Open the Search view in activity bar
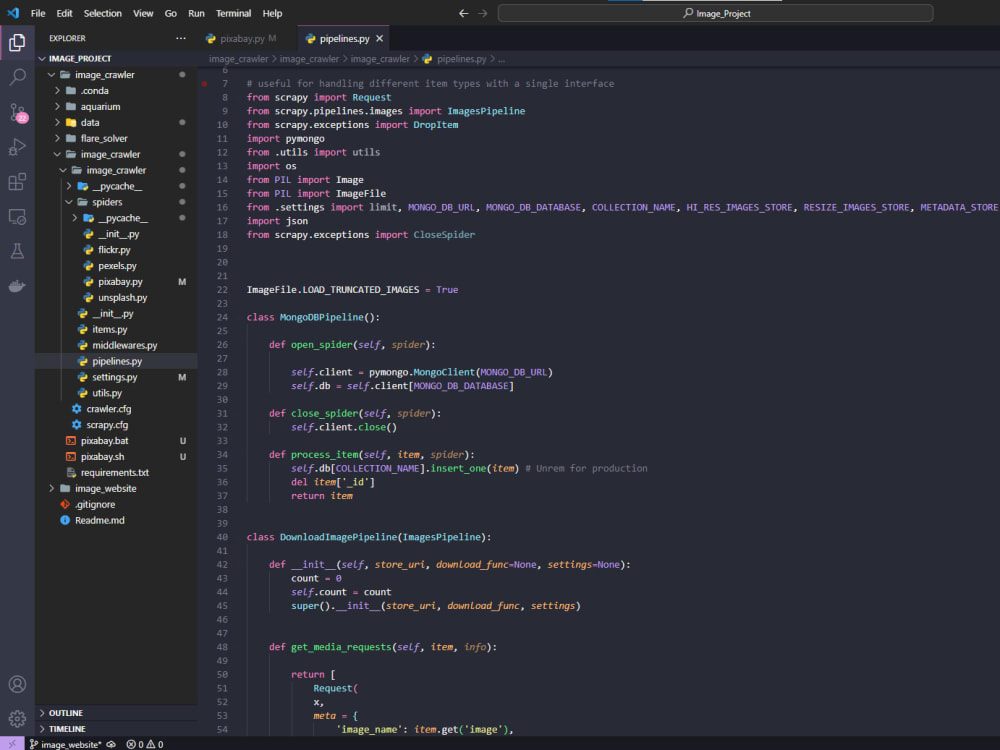 [x=17, y=76]
